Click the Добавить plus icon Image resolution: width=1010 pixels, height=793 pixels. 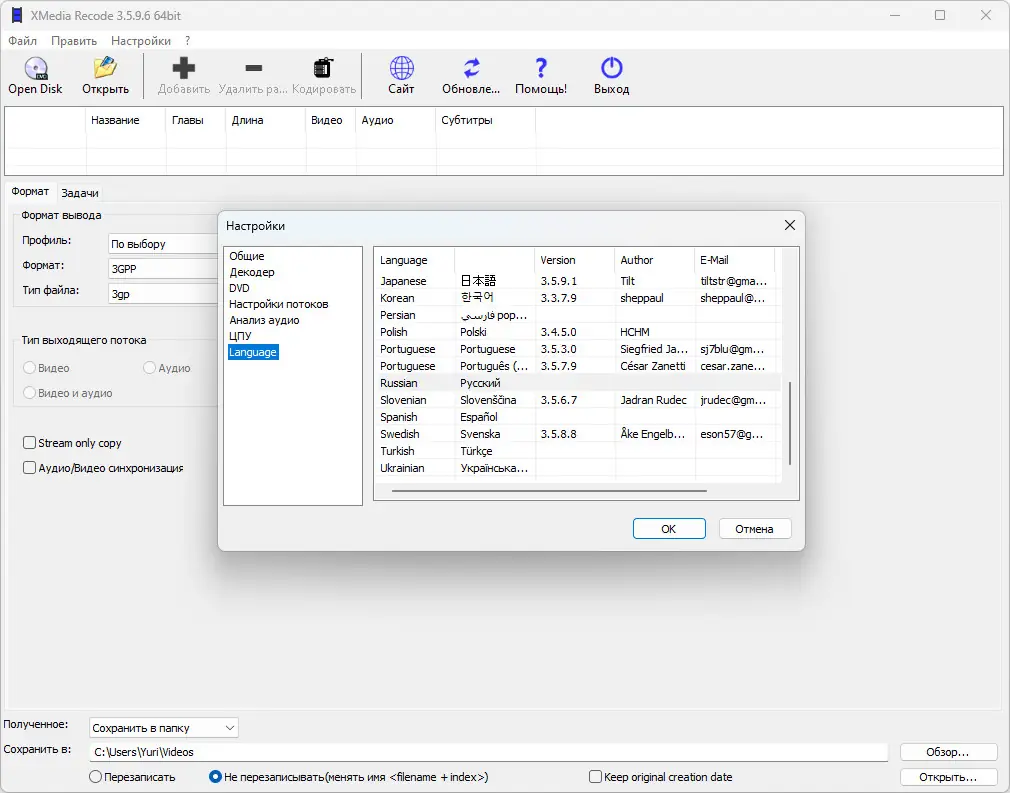[184, 68]
